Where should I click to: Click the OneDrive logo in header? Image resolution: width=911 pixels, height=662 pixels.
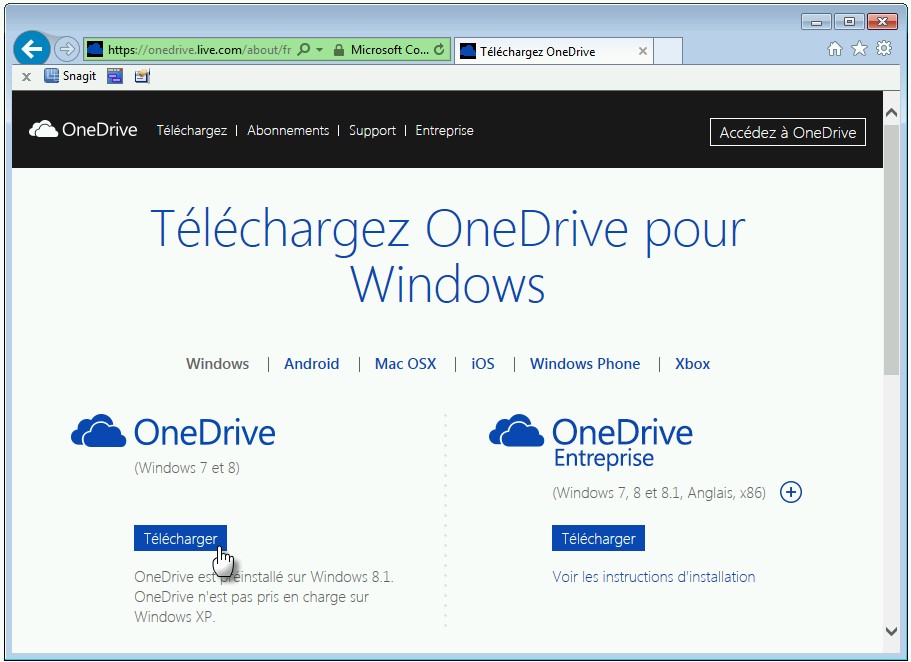84,130
